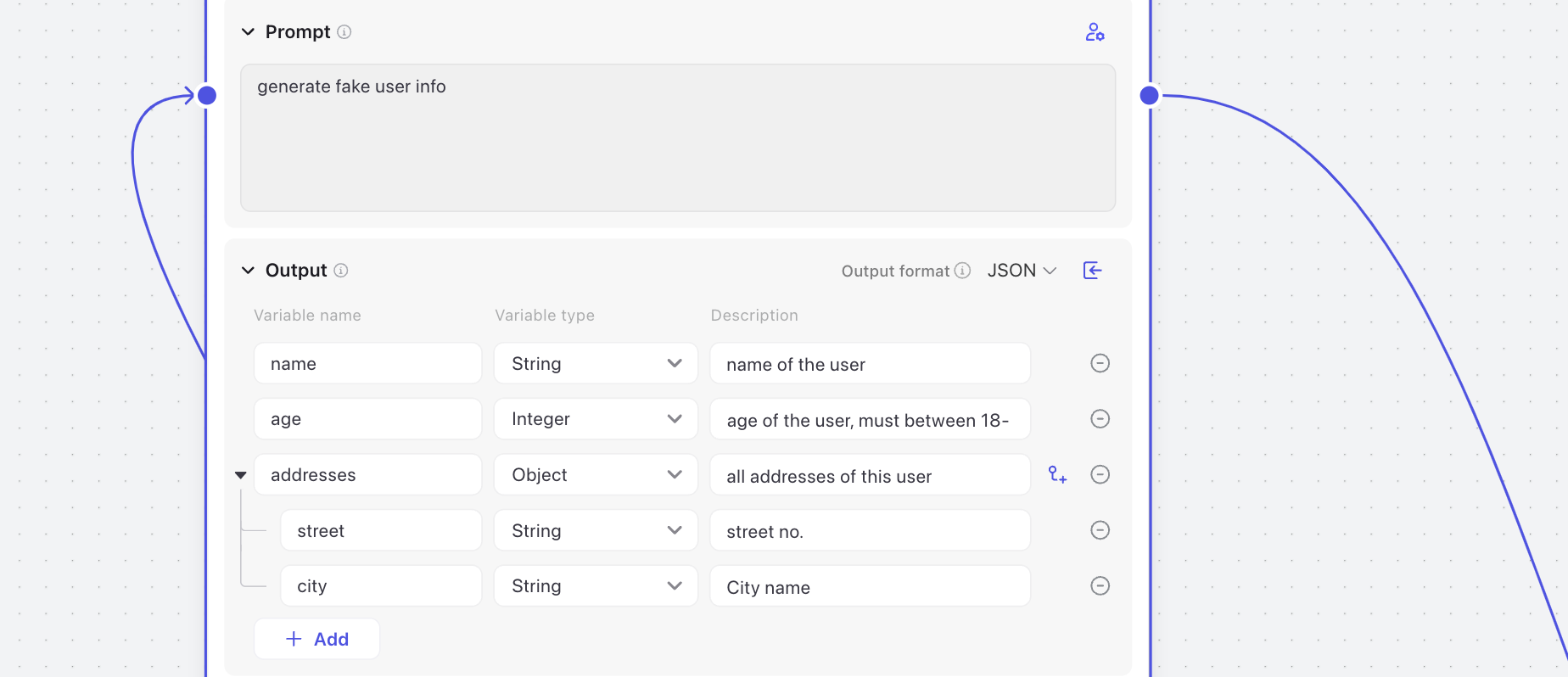
Task: Open the Object type dropdown for addresses
Action: coord(596,475)
